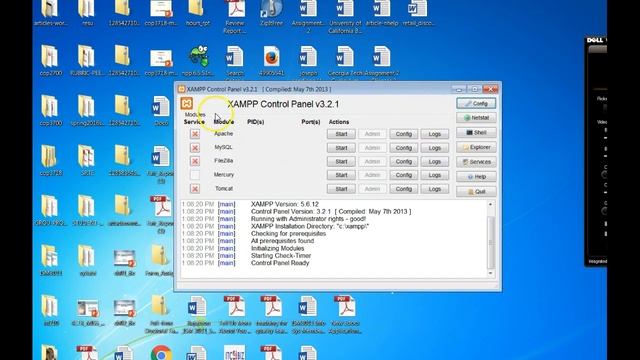Screen dimensions: 640x360
Task: Click the 'All prerequisites found' log line
Action: [282, 241]
